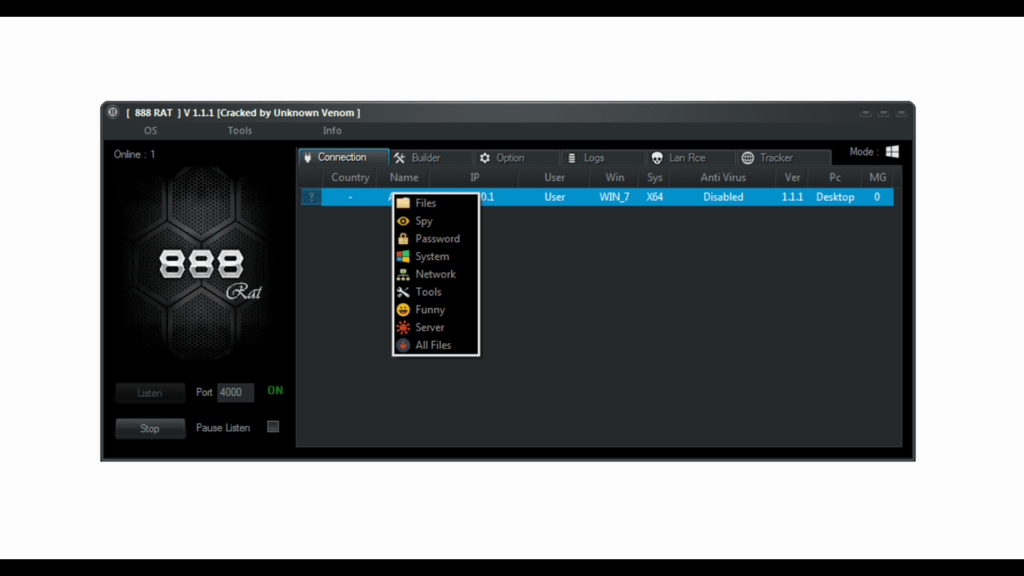Image resolution: width=1024 pixels, height=576 pixels.
Task: Click the WIN_7 cell in client row
Action: click(615, 197)
